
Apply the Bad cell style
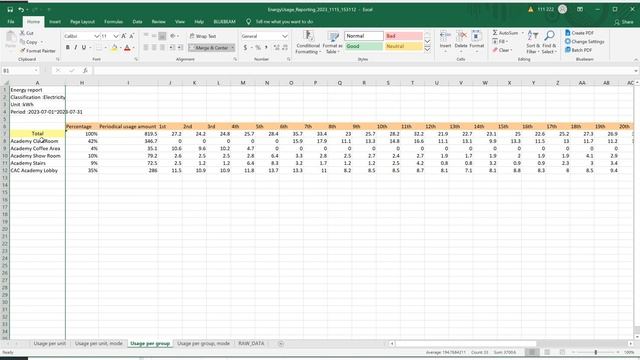403,36
